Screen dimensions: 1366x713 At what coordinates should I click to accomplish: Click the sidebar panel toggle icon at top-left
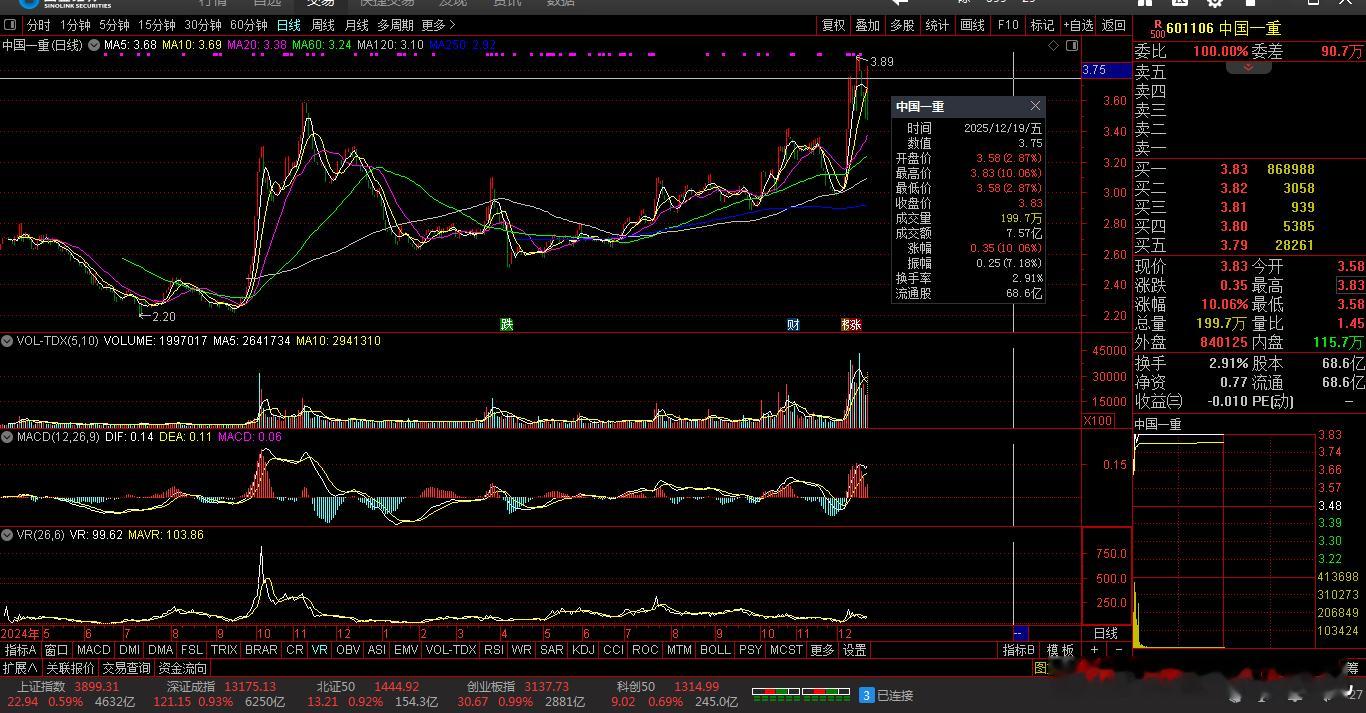click(10, 25)
